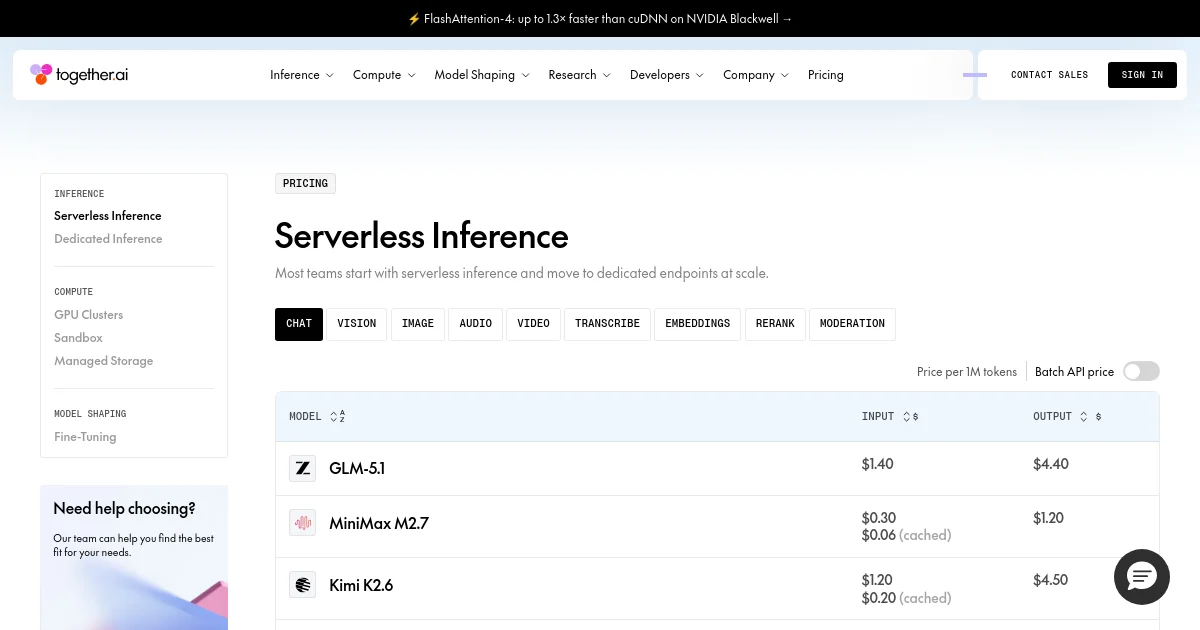Open Dedicated Inference in sidebar
The image size is (1200, 630).
click(x=108, y=239)
